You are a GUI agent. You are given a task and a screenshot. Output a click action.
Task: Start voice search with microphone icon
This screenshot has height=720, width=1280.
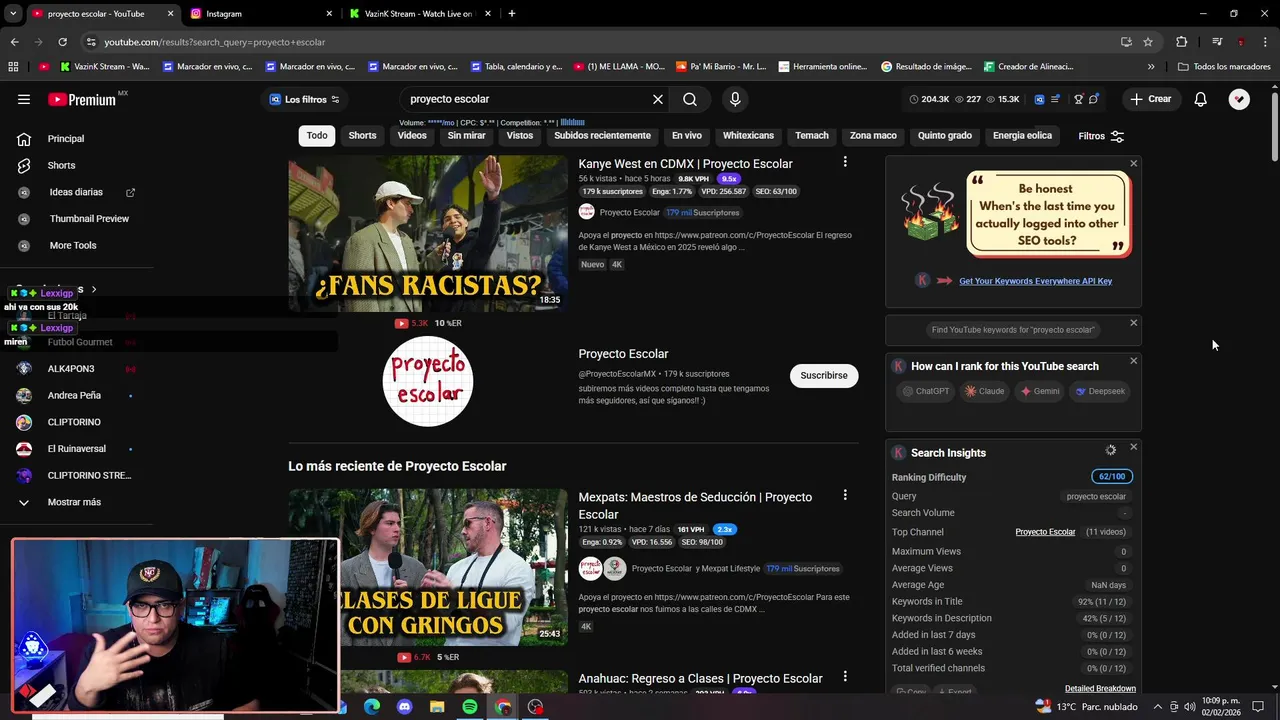point(735,99)
